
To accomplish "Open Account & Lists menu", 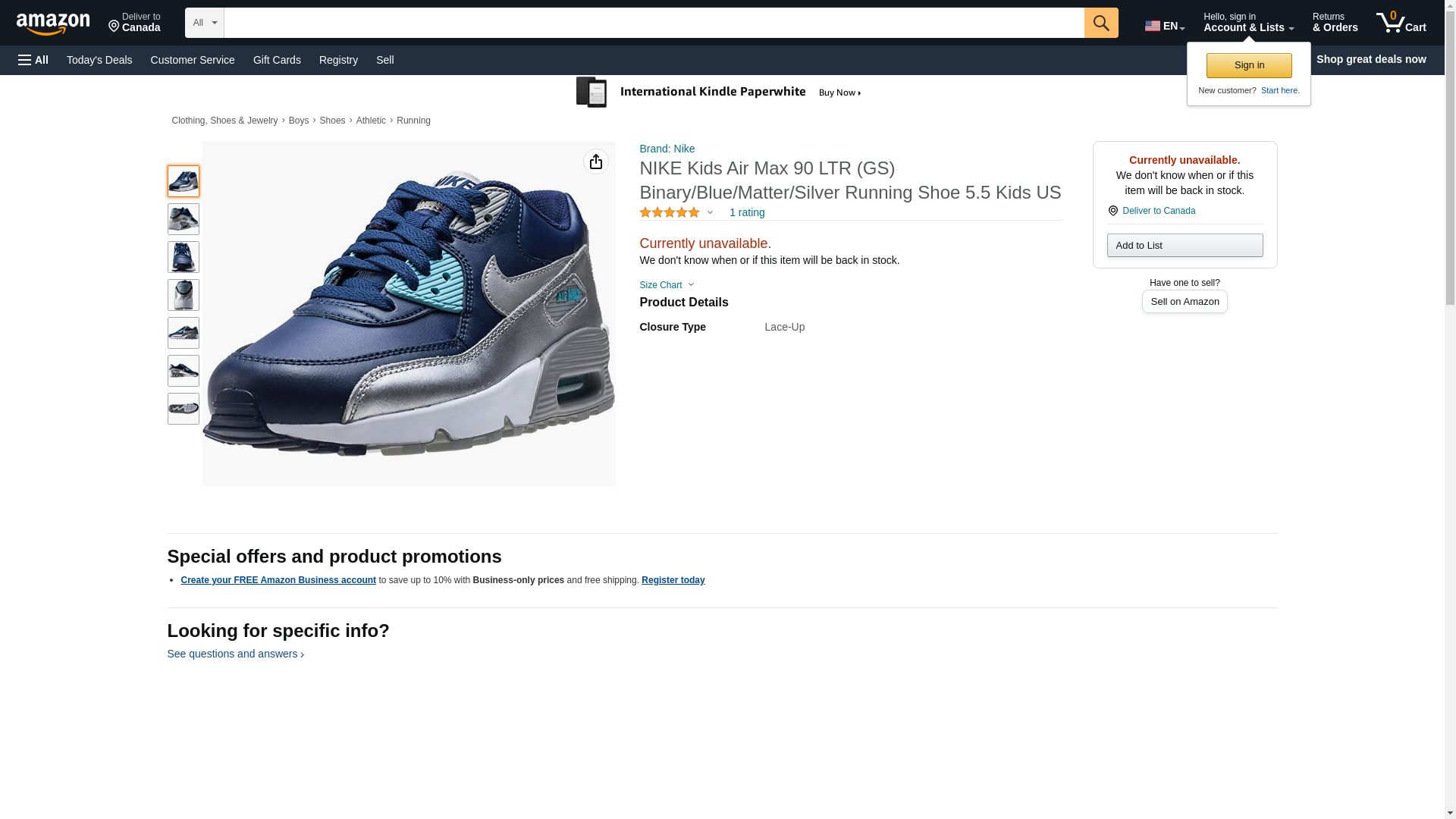I will click(x=1247, y=23).
